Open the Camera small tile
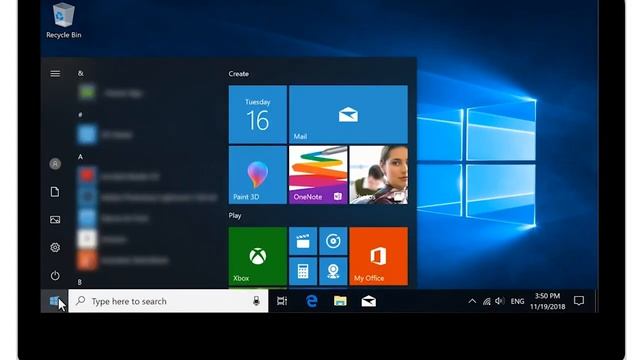 tap(333, 271)
